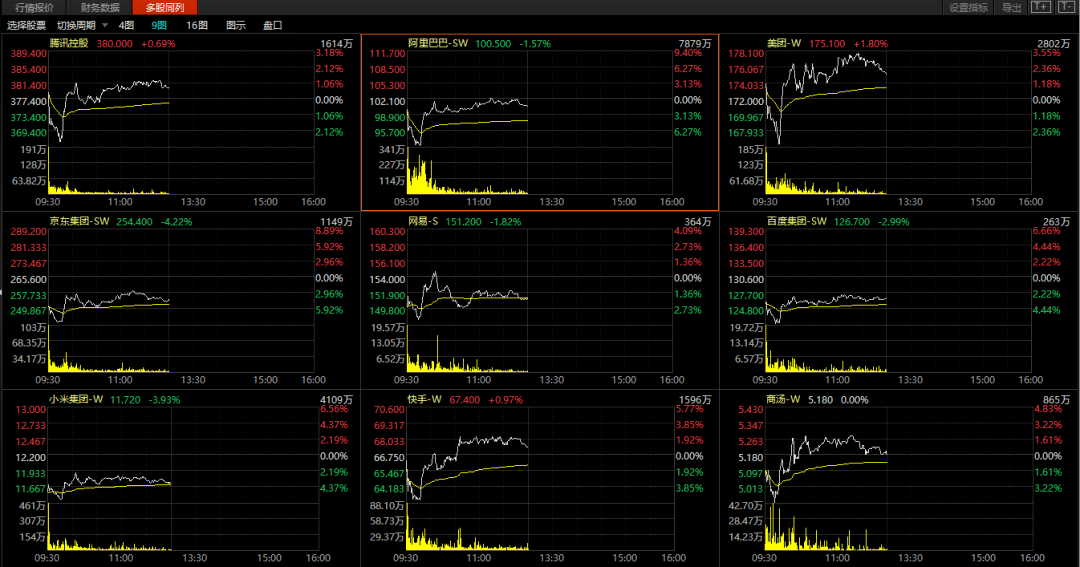The width and height of the screenshot is (1080, 567).
Task: Click 美团-W price 175.100
Action: click(827, 43)
